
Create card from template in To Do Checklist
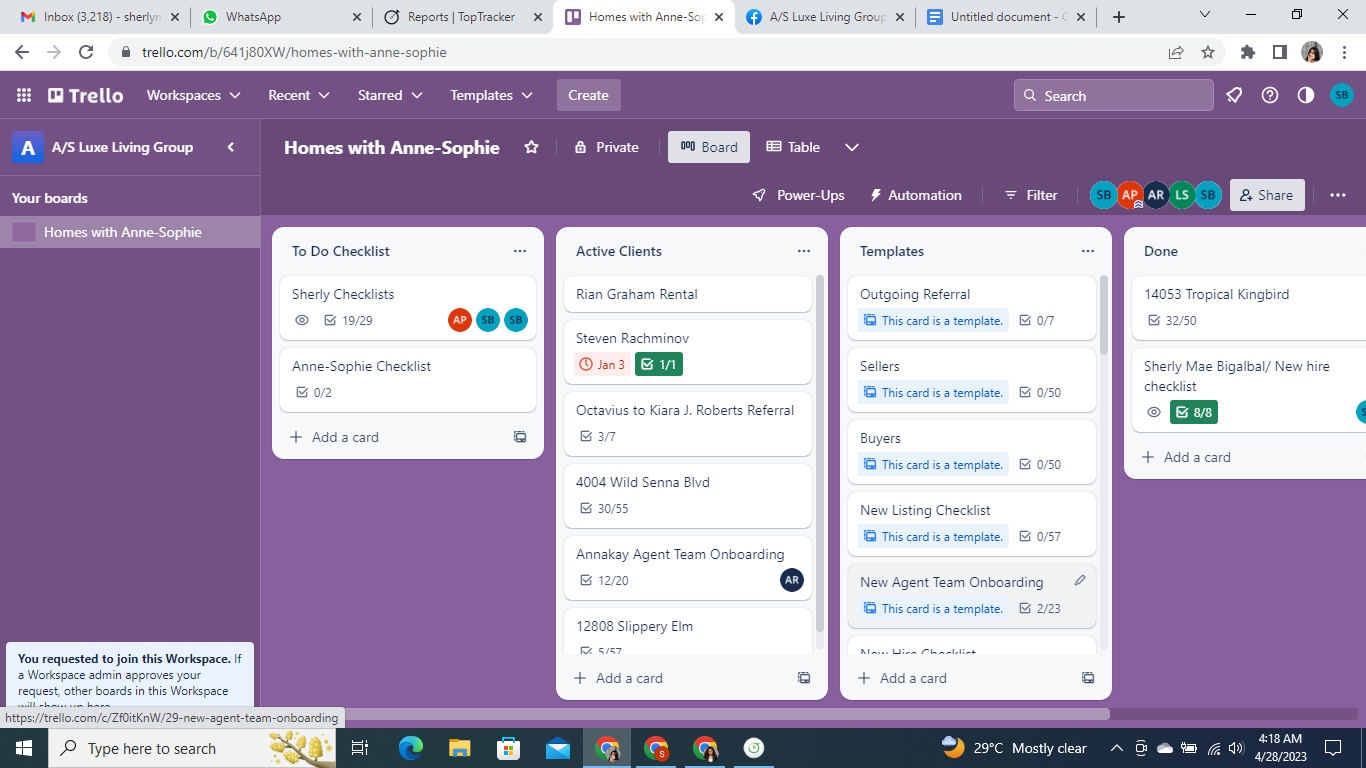point(520,437)
